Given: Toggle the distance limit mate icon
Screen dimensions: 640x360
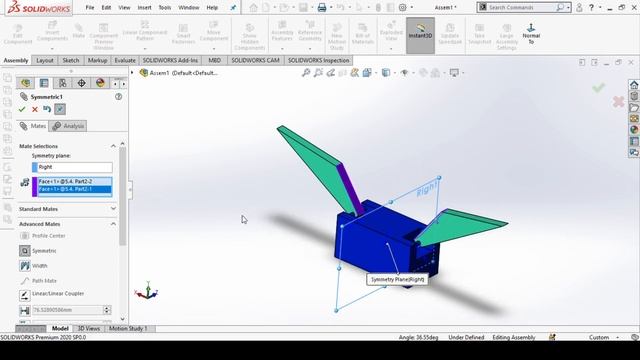Looking at the screenshot, I should pyautogui.click(x=24, y=311).
